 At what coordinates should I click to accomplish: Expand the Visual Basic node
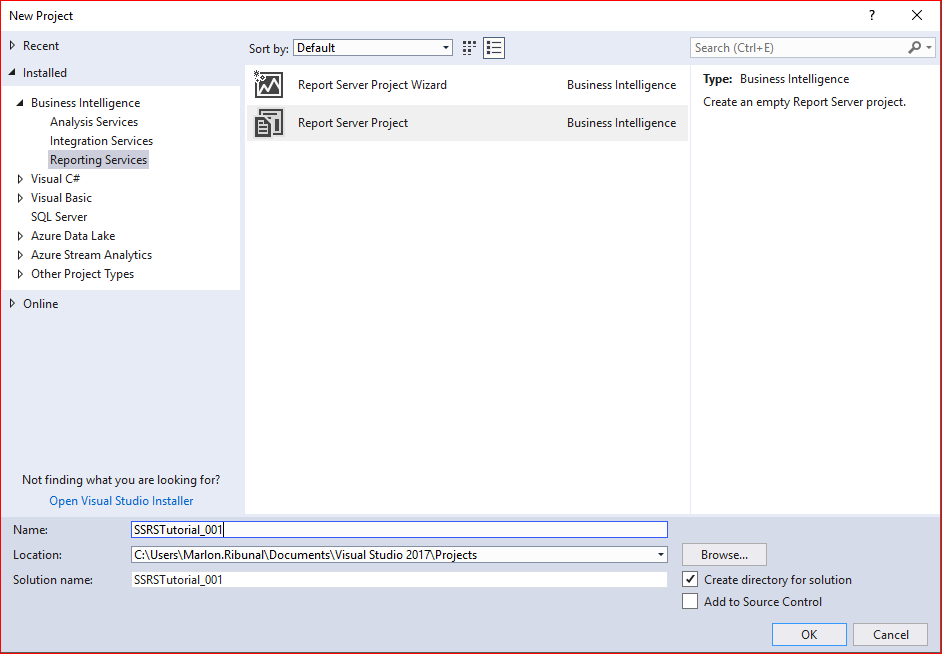(x=20, y=198)
